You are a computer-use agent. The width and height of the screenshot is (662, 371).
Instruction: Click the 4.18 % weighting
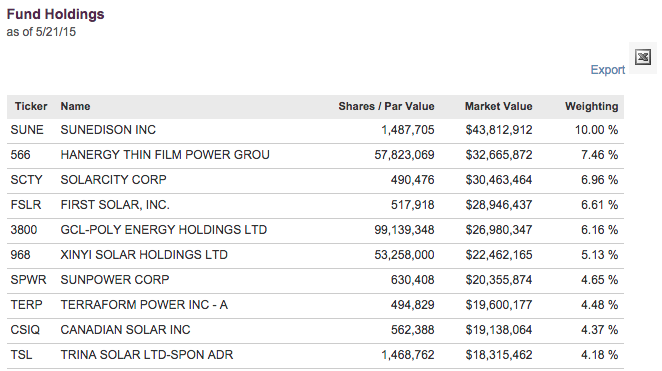600,354
